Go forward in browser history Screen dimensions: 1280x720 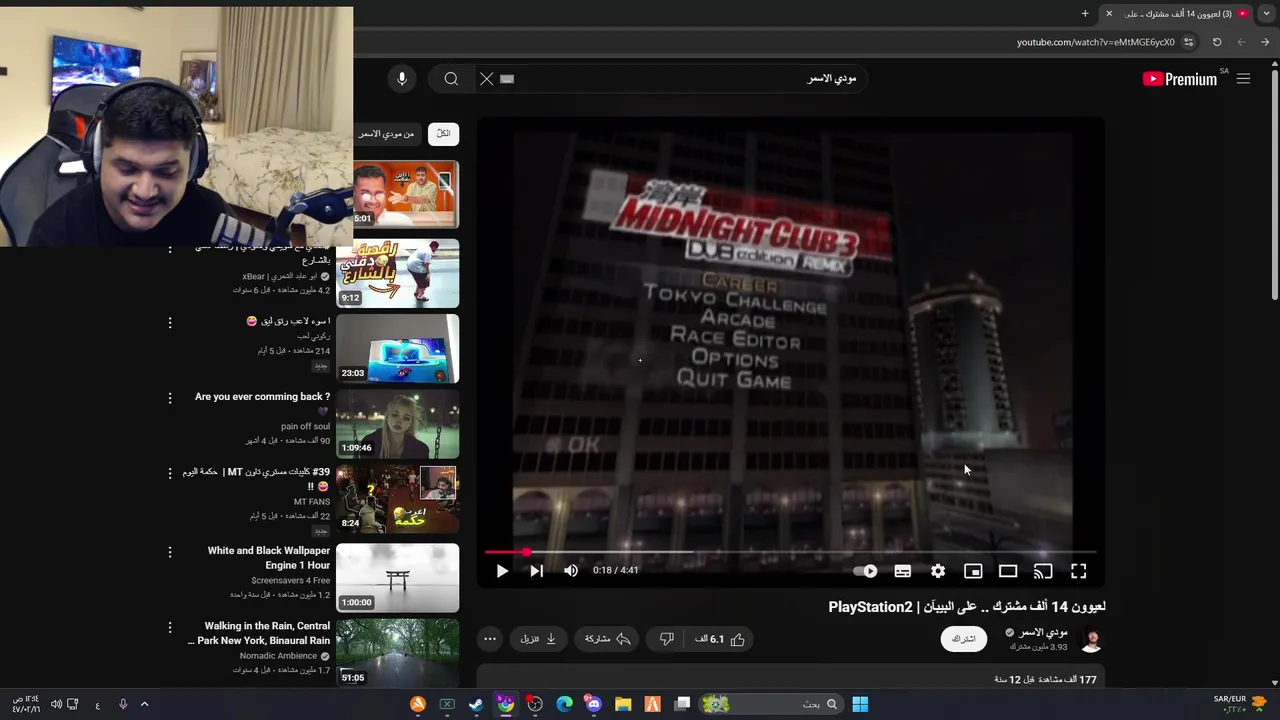[x=1241, y=42]
